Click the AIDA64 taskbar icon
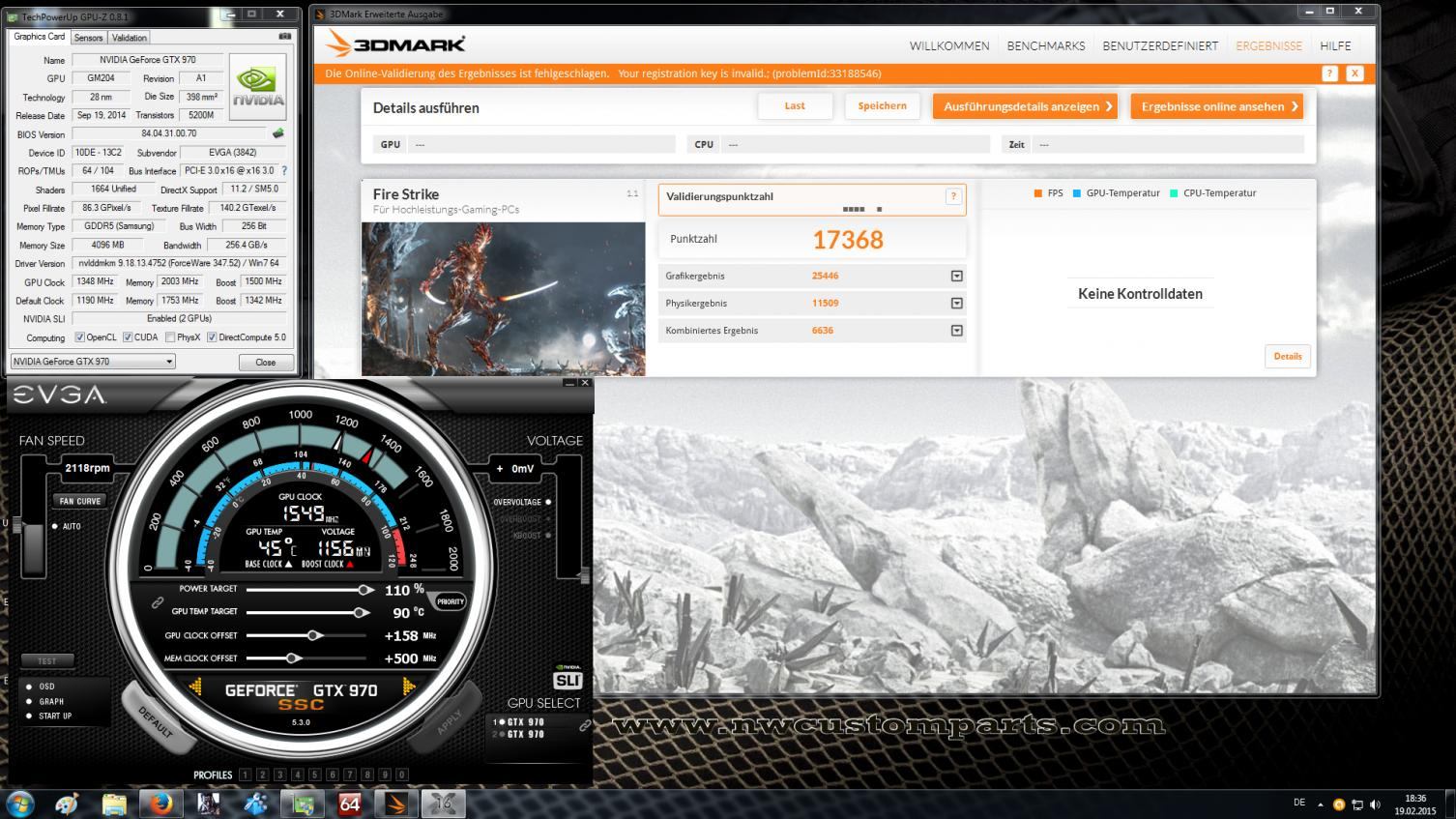1456x819 pixels. coord(350,804)
